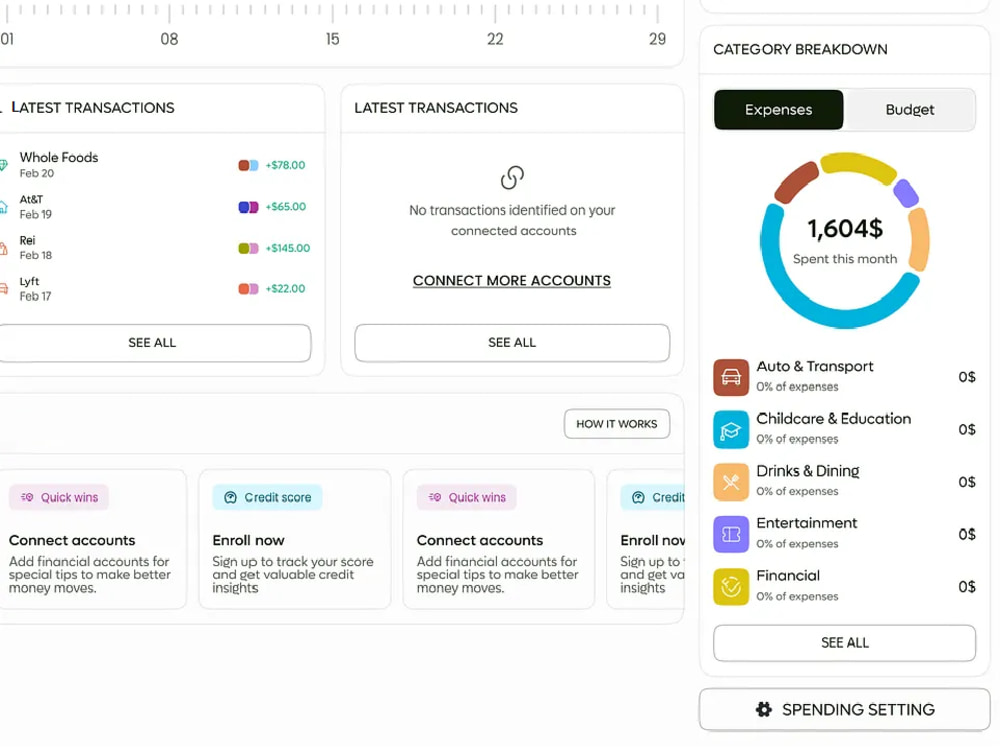The image size is (1000, 750).
Task: Click the How It Works button
Action: click(617, 424)
